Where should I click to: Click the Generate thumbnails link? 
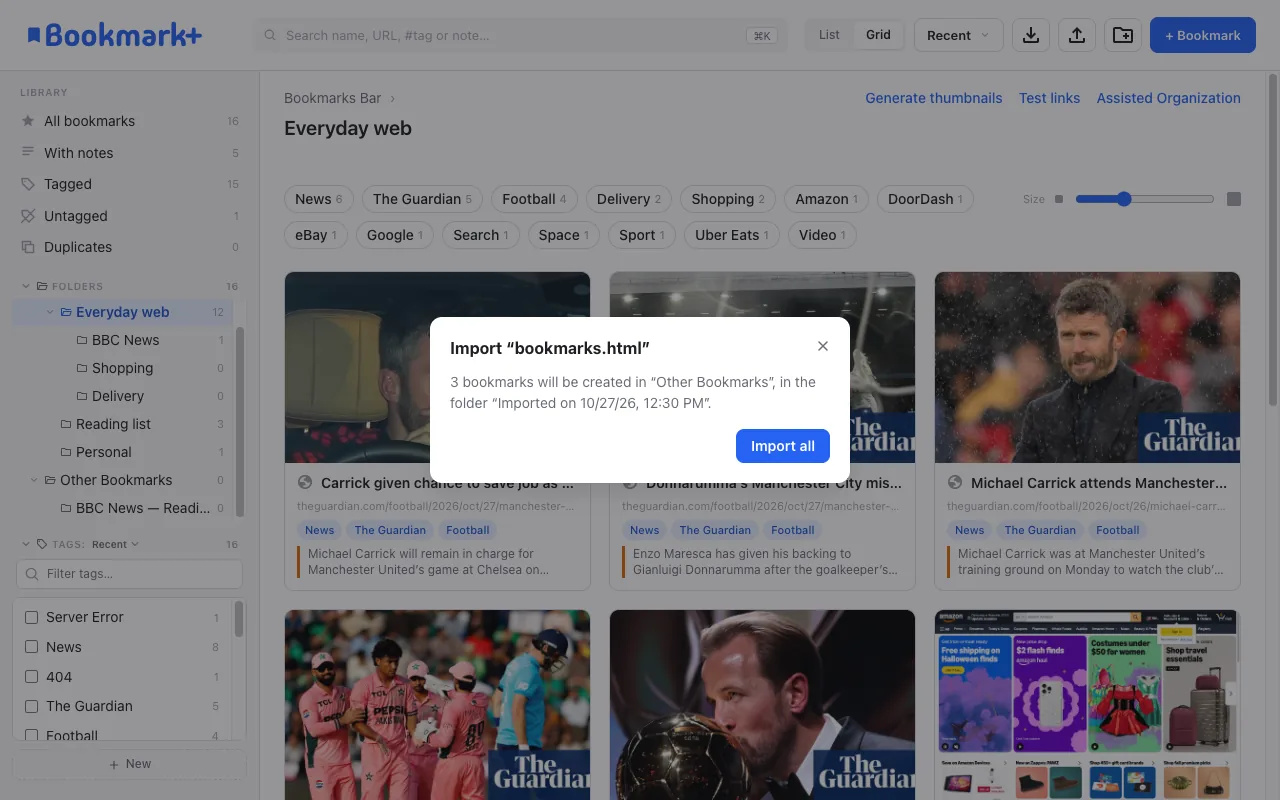coord(933,98)
